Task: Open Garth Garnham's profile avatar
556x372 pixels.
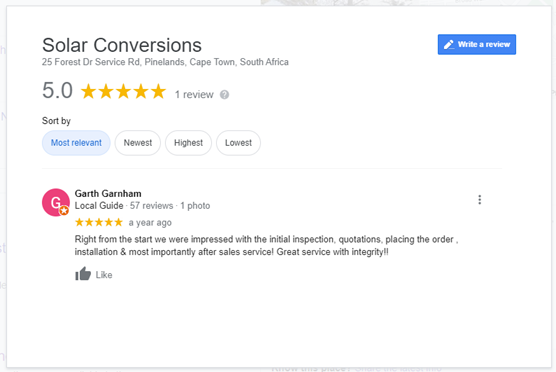Action: (56, 202)
